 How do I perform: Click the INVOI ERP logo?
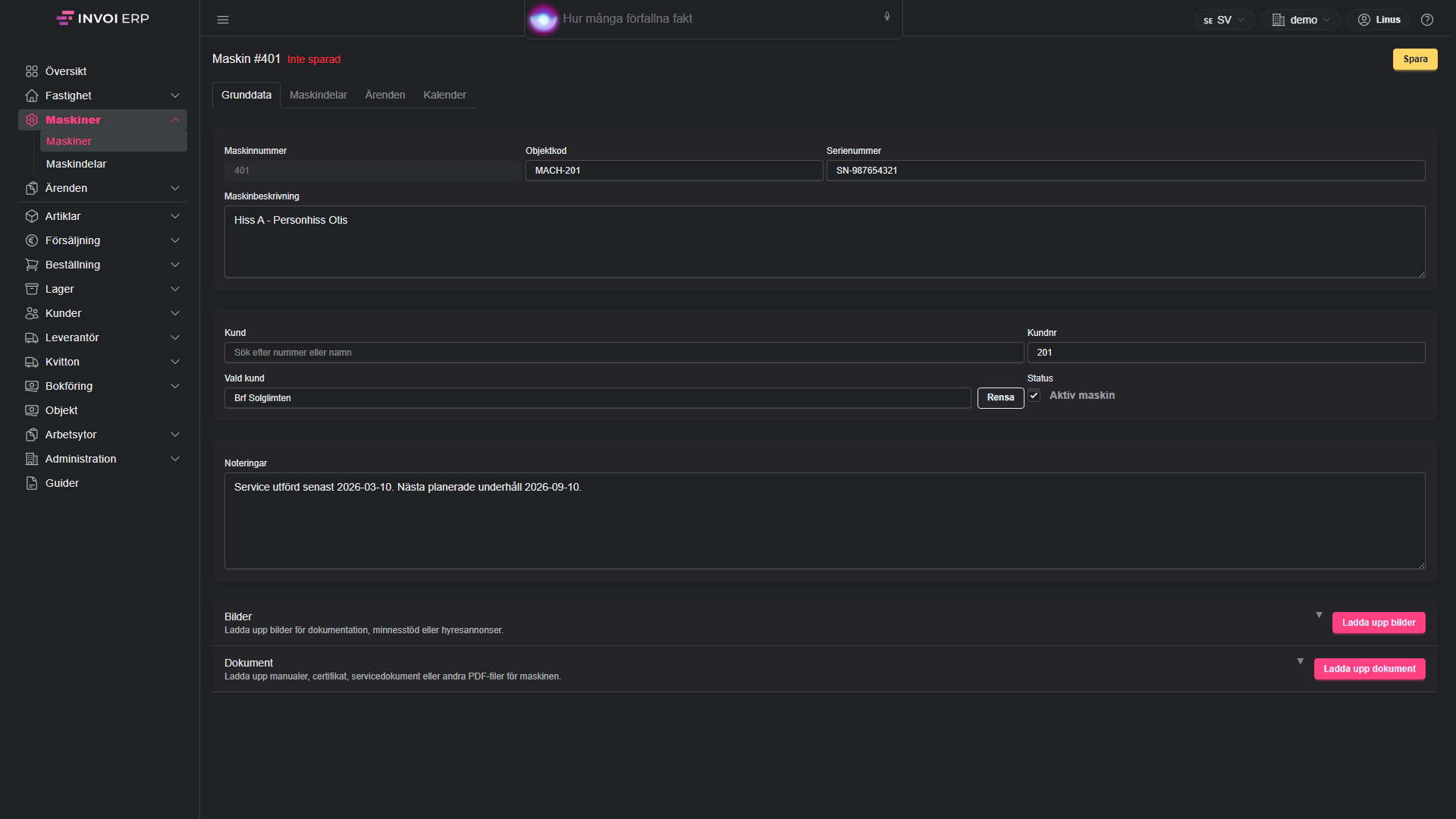(103, 18)
